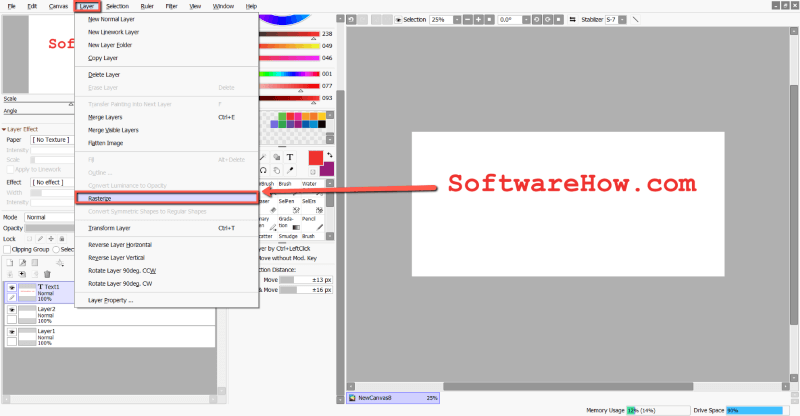Select the shape tool icon left of Text tool
The height and width of the screenshot is (416, 800).
(277, 157)
